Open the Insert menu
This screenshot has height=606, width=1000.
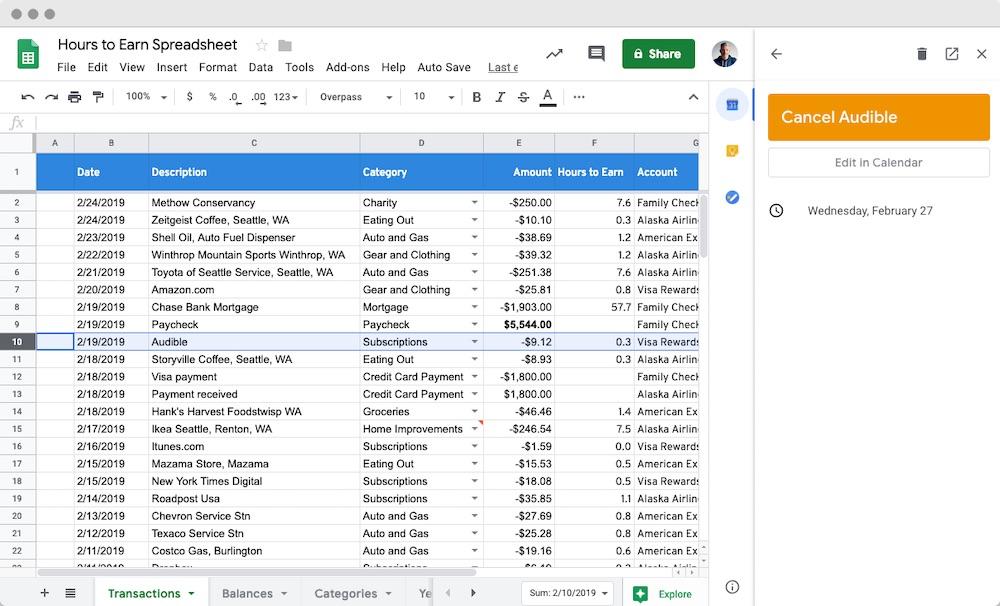click(172, 67)
